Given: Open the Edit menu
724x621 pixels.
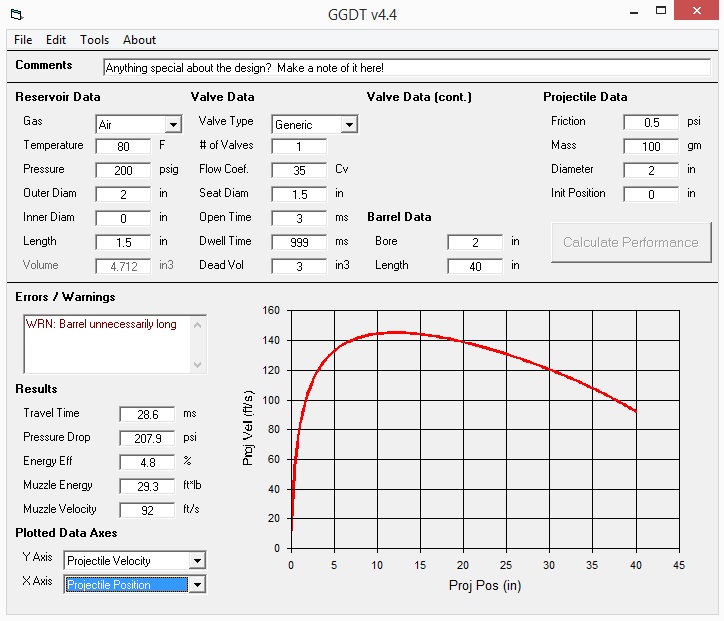Looking at the screenshot, I should point(56,40).
